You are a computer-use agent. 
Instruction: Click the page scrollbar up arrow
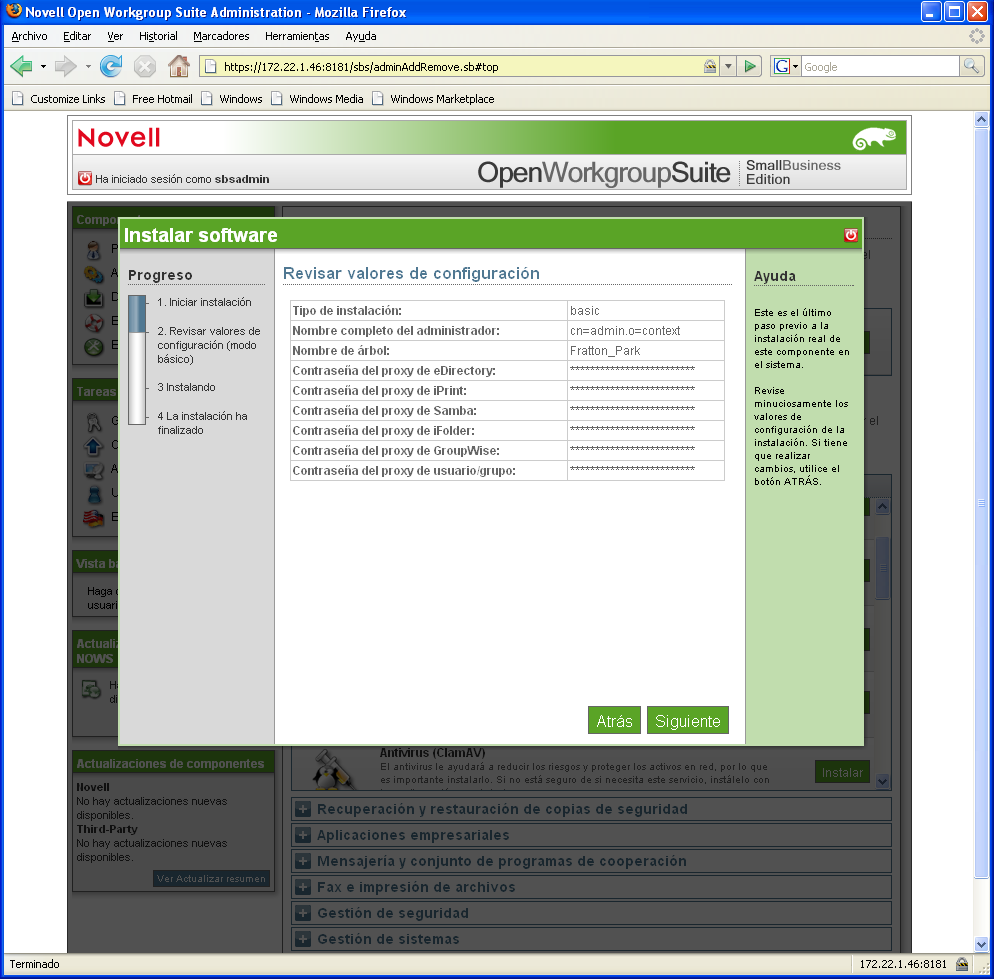coord(981,119)
